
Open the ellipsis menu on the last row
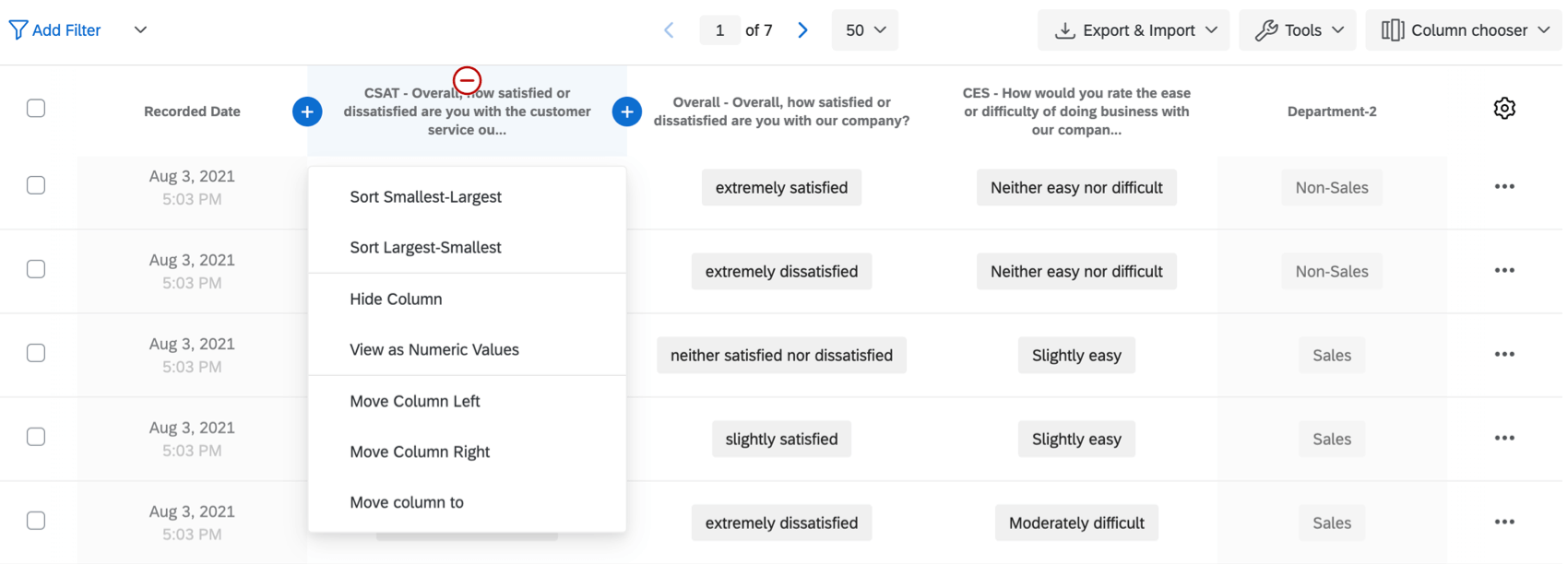[1504, 521]
